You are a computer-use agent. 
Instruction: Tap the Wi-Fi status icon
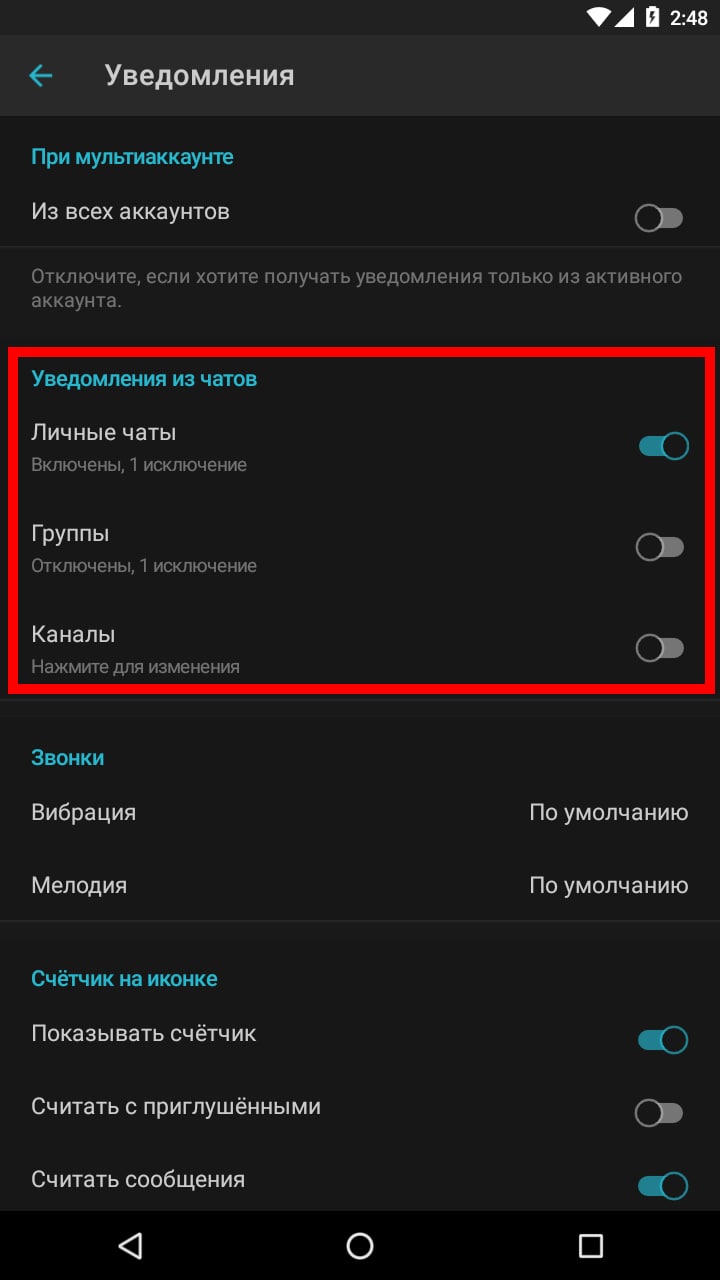[x=600, y=17]
